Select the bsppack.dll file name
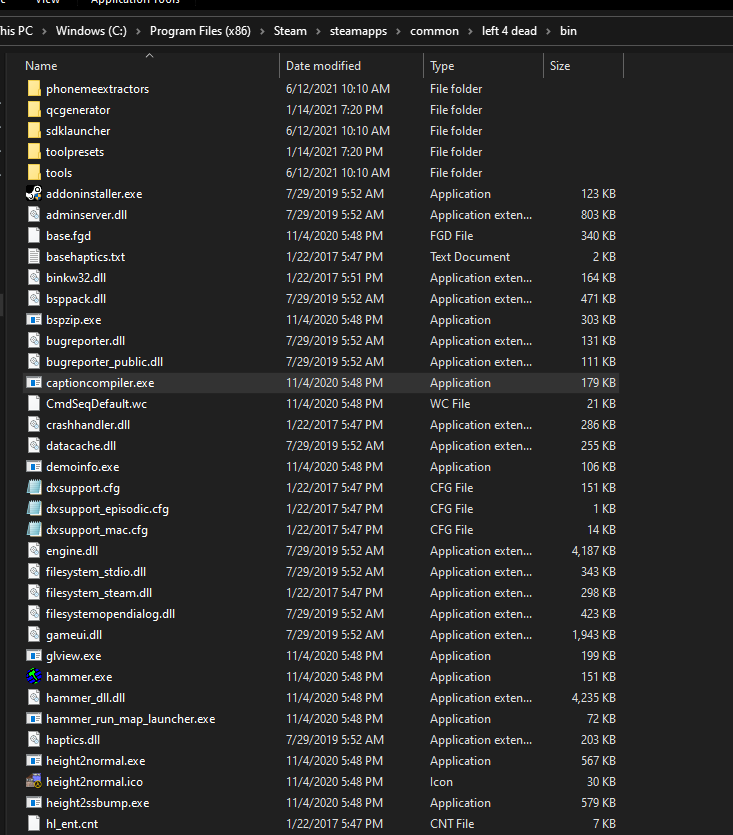733x835 pixels. click(x=76, y=299)
